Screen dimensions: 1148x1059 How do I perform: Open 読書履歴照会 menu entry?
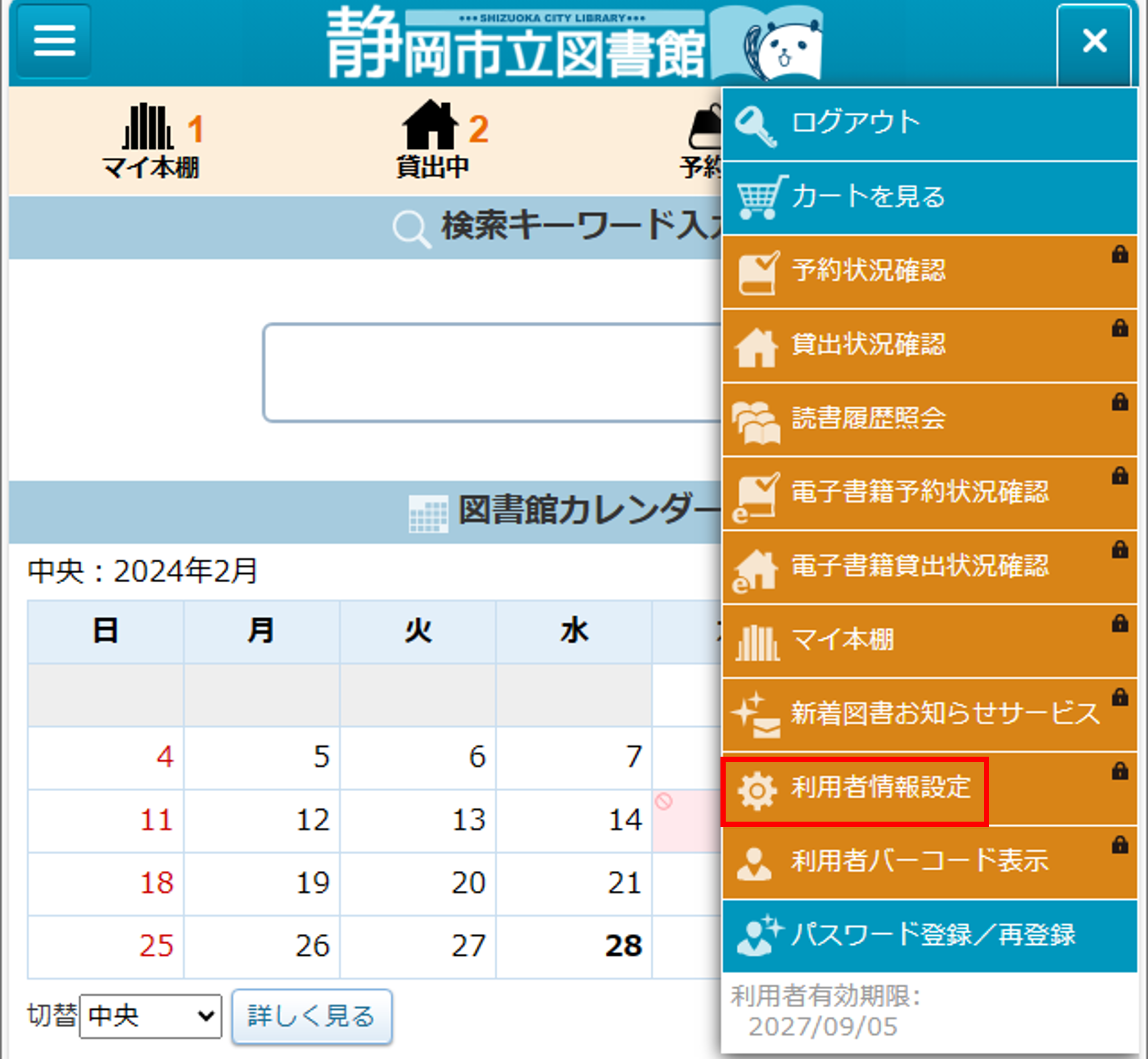(868, 418)
